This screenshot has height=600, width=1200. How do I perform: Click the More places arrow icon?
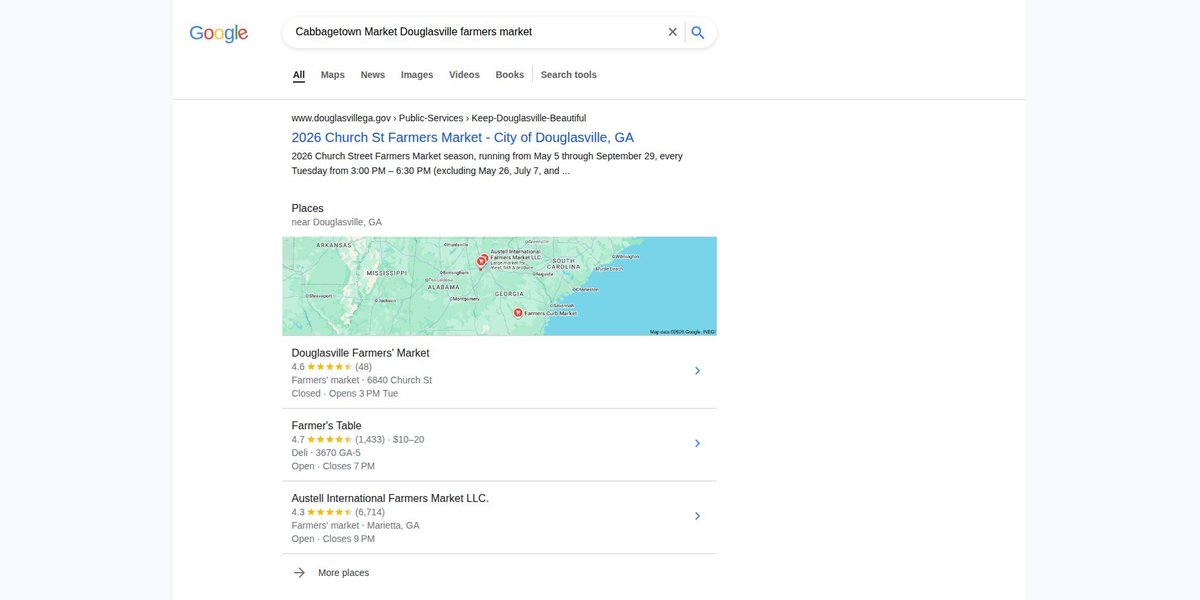click(x=299, y=573)
